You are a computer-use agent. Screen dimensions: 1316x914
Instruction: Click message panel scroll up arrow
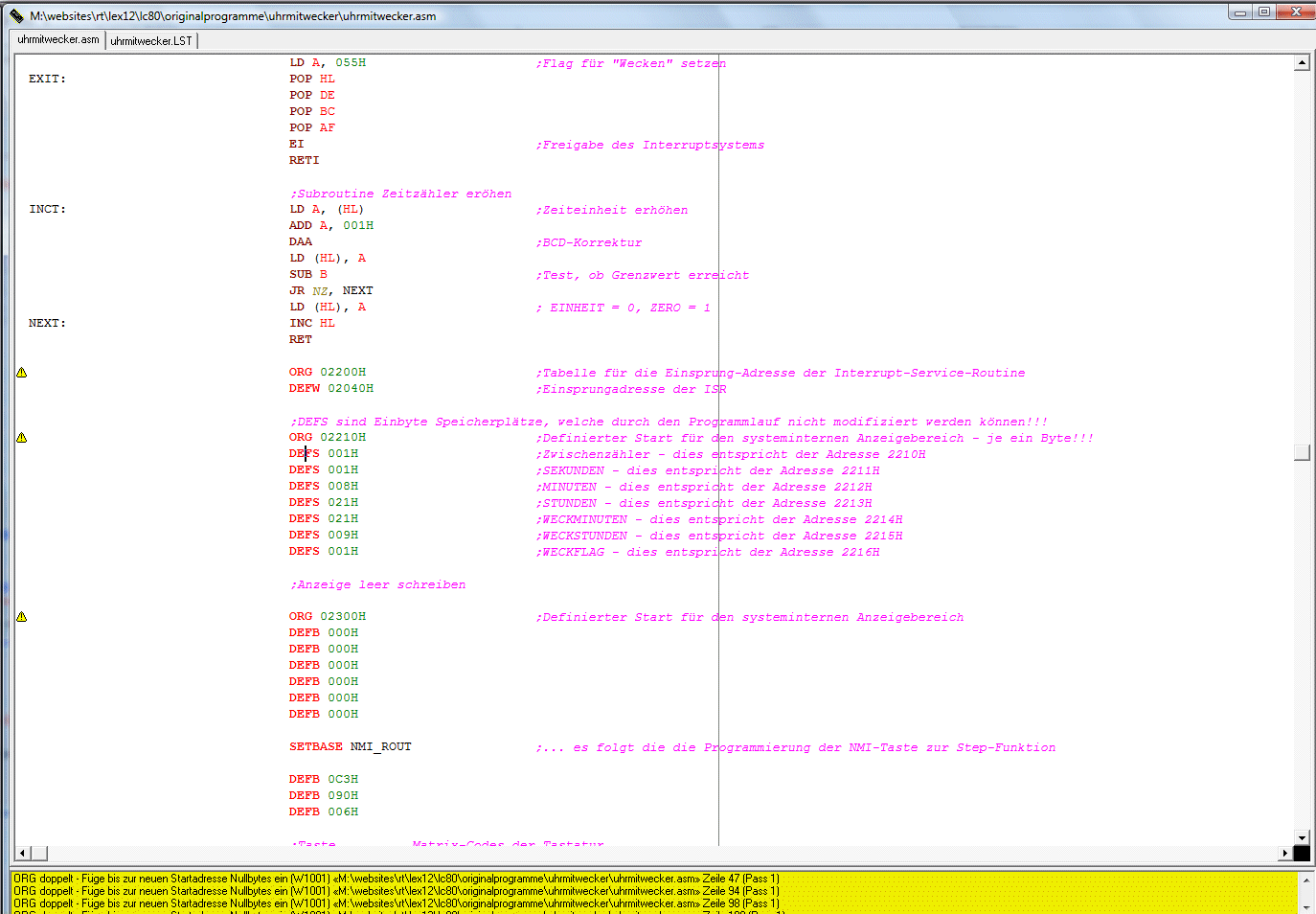1305,880
